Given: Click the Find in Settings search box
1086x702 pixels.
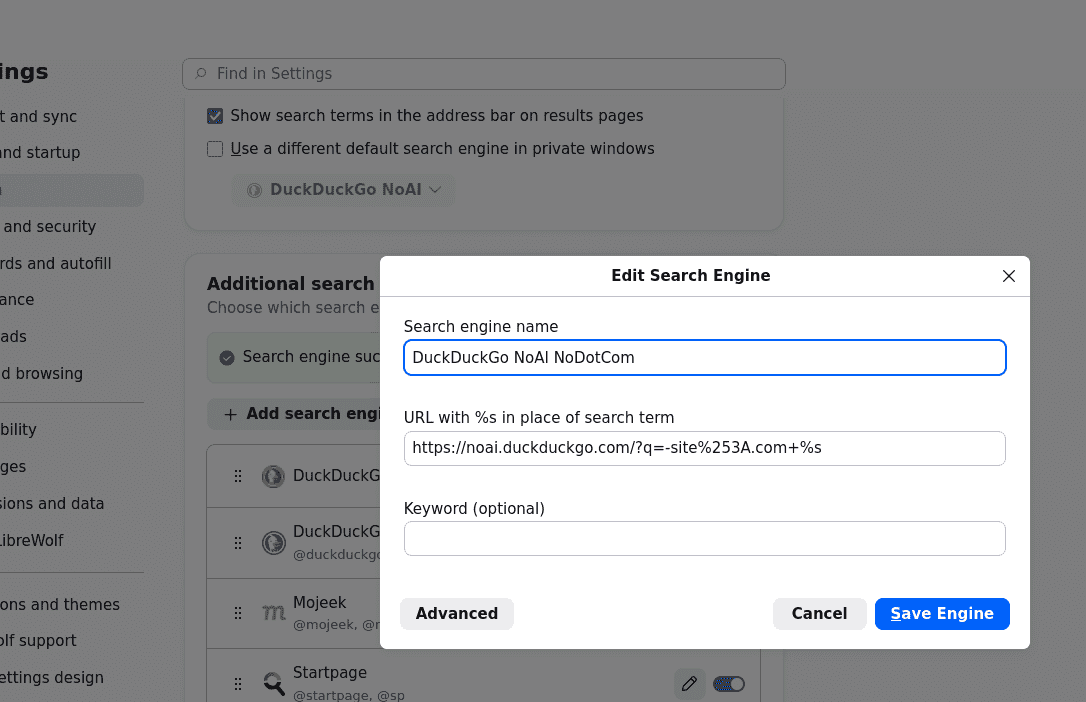Looking at the screenshot, I should coord(483,73).
